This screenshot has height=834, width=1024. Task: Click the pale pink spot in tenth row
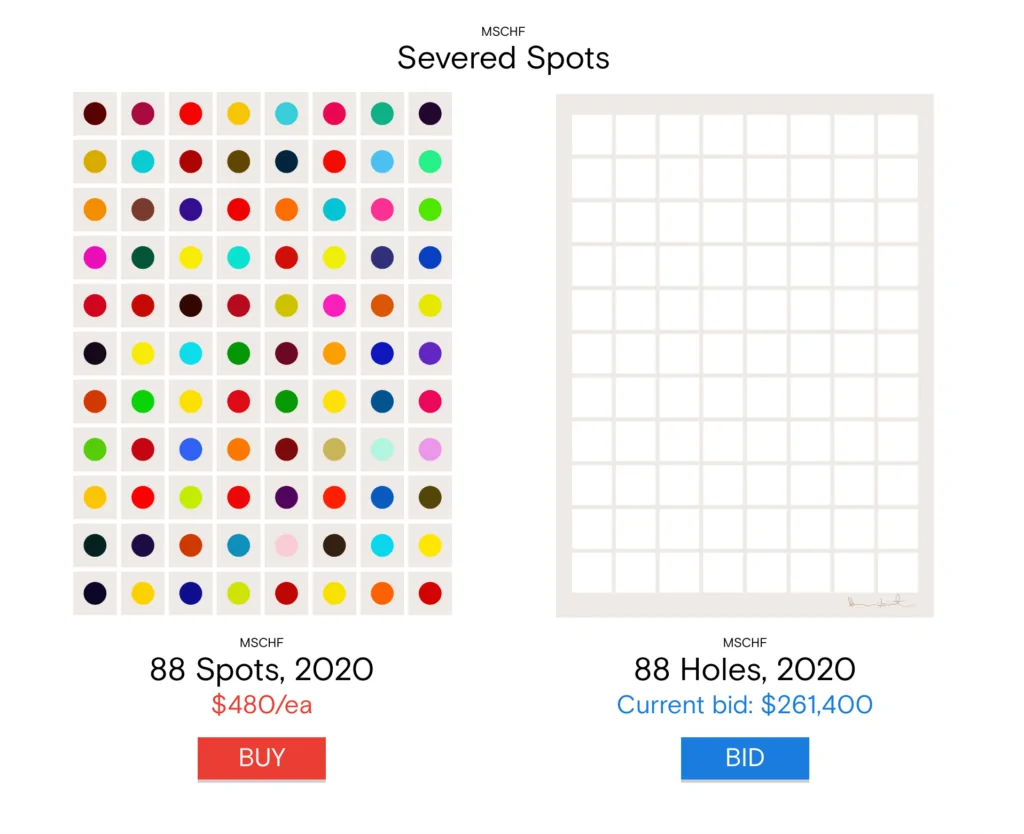pos(286,545)
